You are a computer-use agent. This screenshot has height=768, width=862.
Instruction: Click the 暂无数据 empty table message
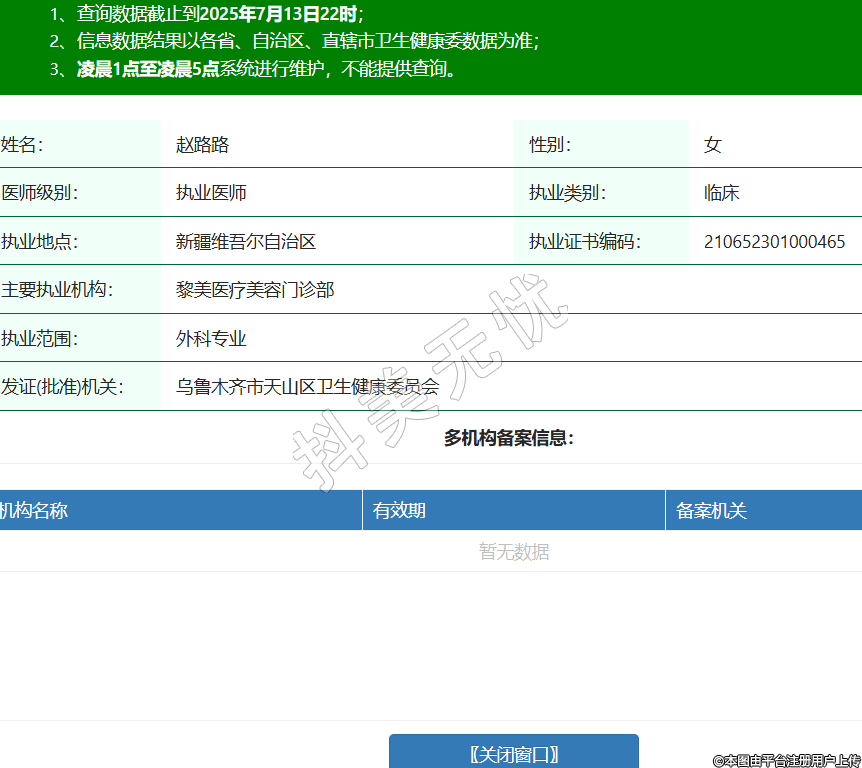coord(513,552)
